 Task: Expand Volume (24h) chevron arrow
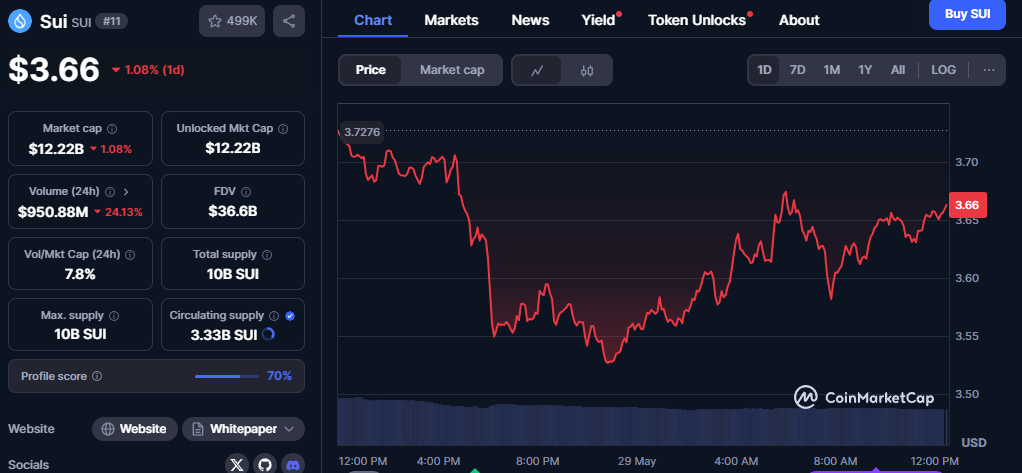[126, 192]
